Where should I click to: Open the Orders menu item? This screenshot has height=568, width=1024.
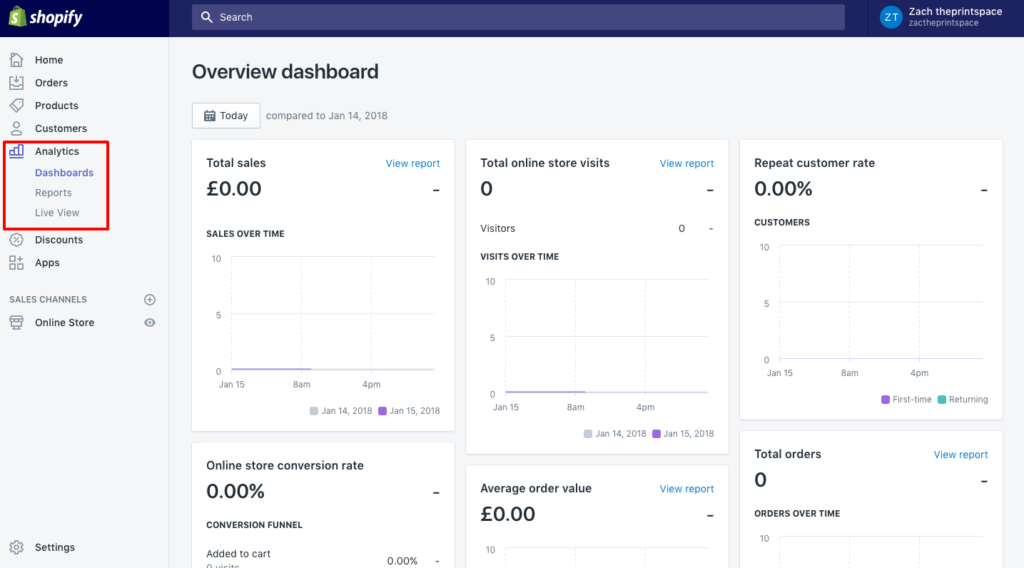pyautogui.click(x=51, y=83)
